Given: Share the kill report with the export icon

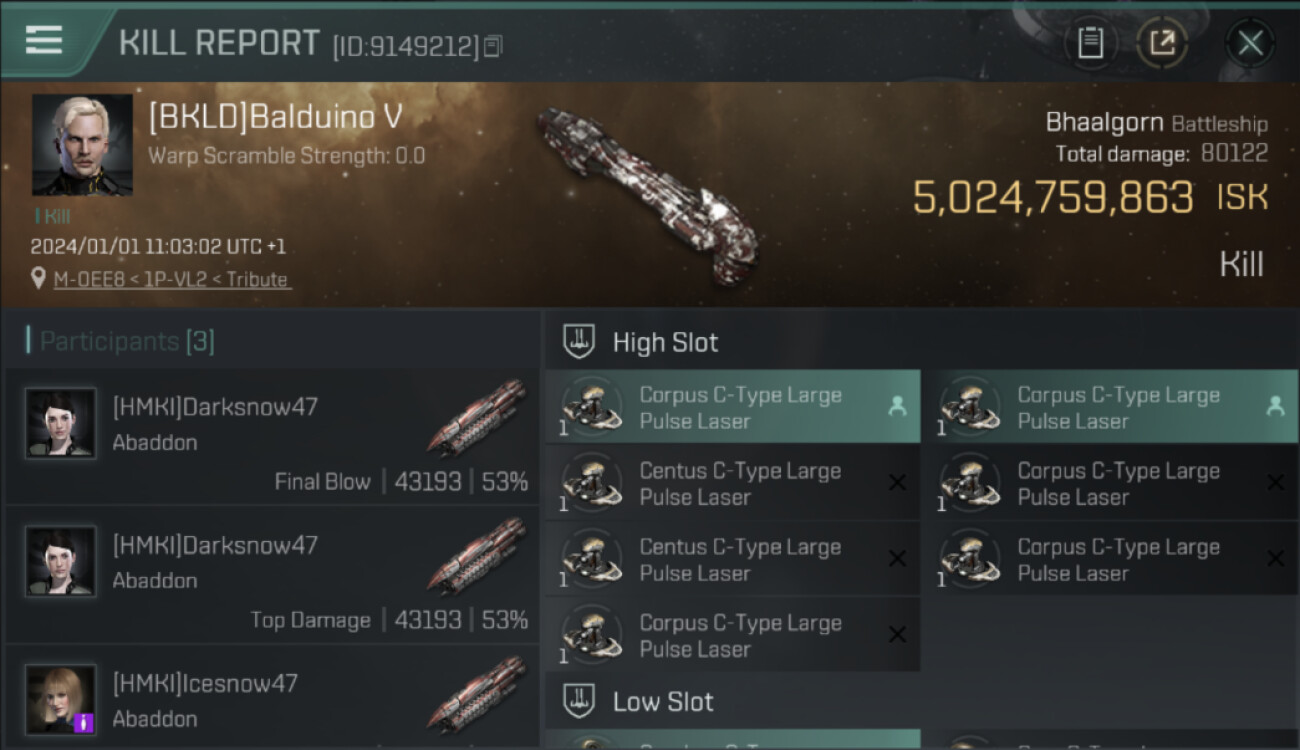Looking at the screenshot, I should (x=1162, y=43).
